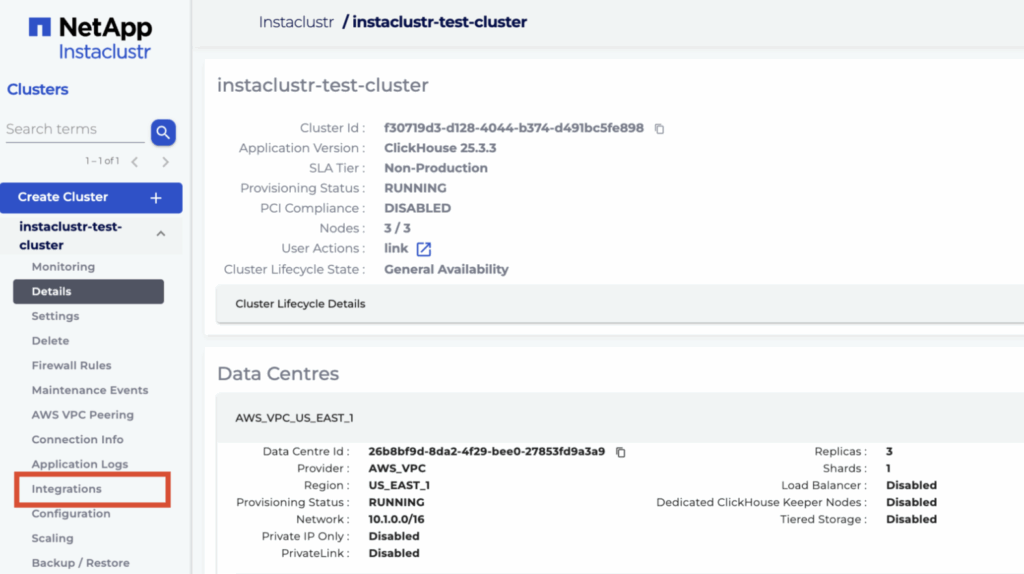The height and width of the screenshot is (574, 1024).
Task: Expand the Cluster Lifecycle Details section
Action: (x=300, y=304)
